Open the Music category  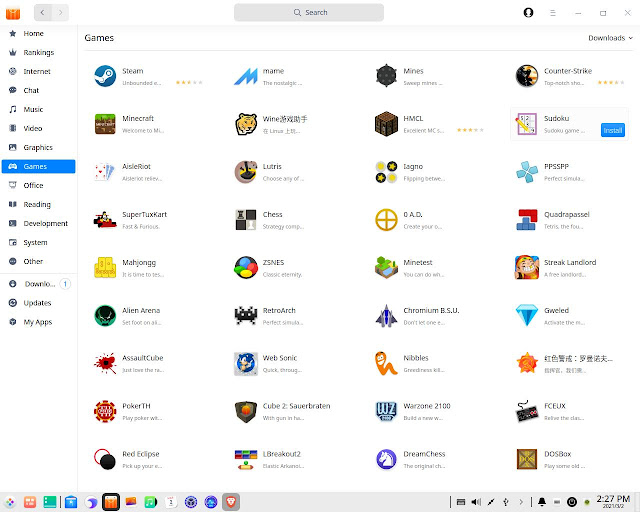(38, 109)
